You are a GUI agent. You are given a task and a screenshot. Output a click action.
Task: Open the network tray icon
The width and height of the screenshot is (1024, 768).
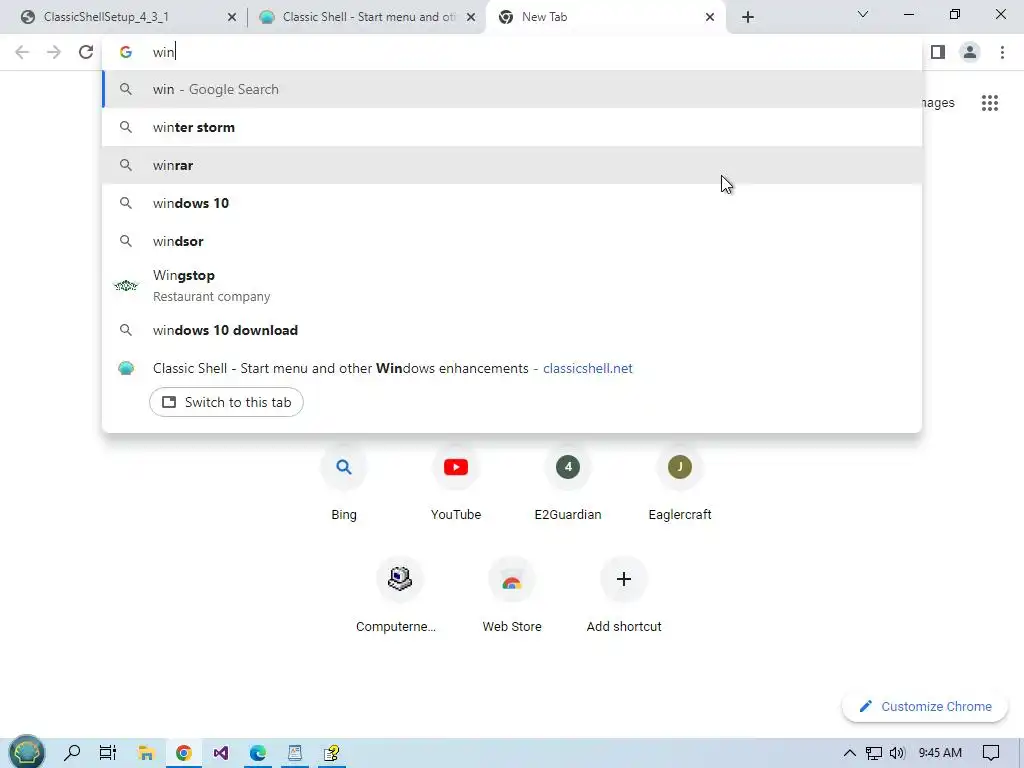pyautogui.click(x=874, y=753)
